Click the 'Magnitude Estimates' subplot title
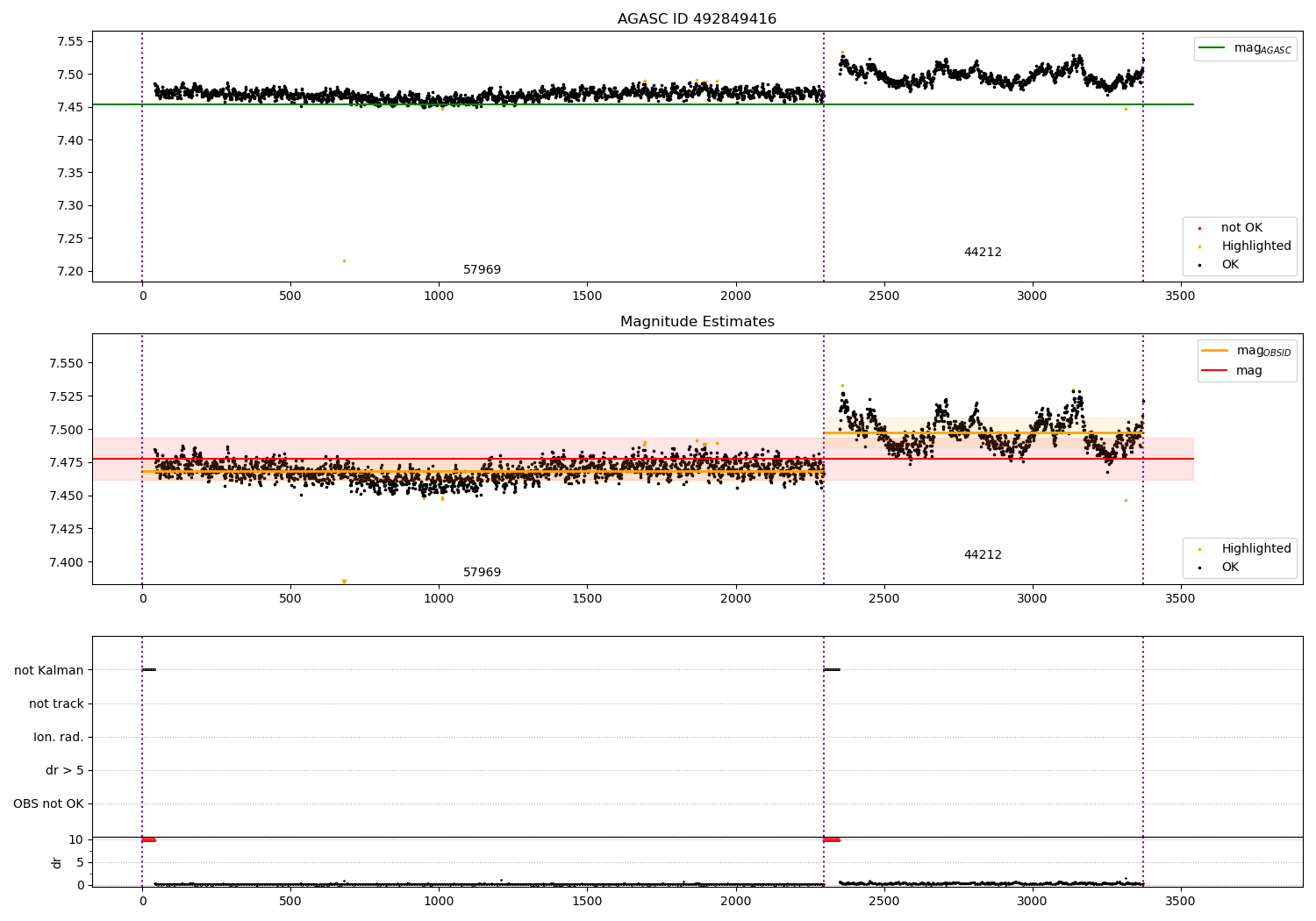Viewport: 1316px width, 921px height. coord(697,322)
